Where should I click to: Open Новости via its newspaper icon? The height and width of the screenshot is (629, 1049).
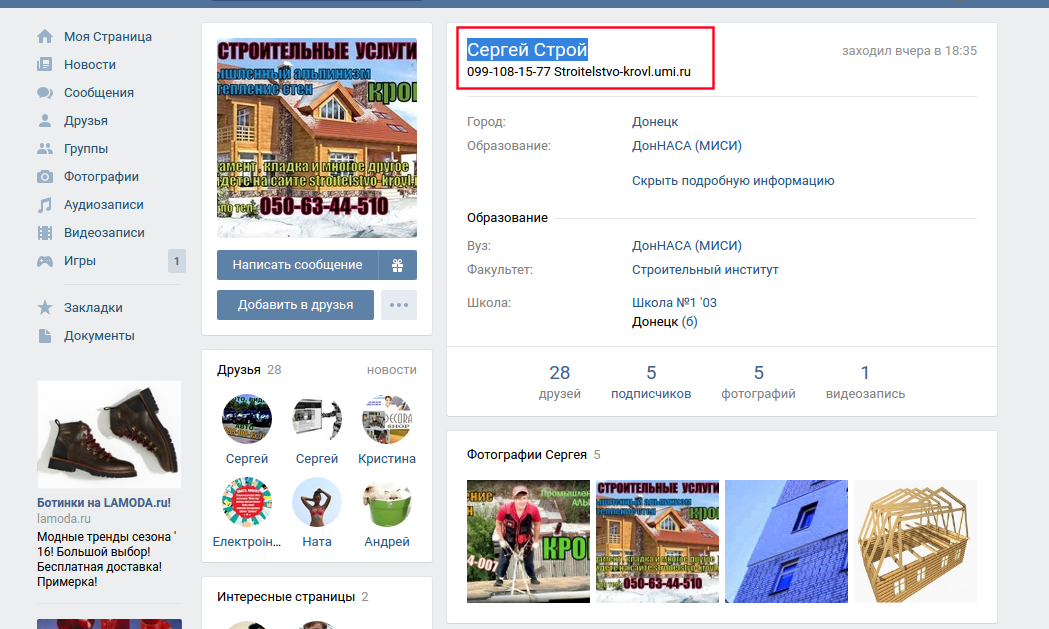[x=45, y=65]
